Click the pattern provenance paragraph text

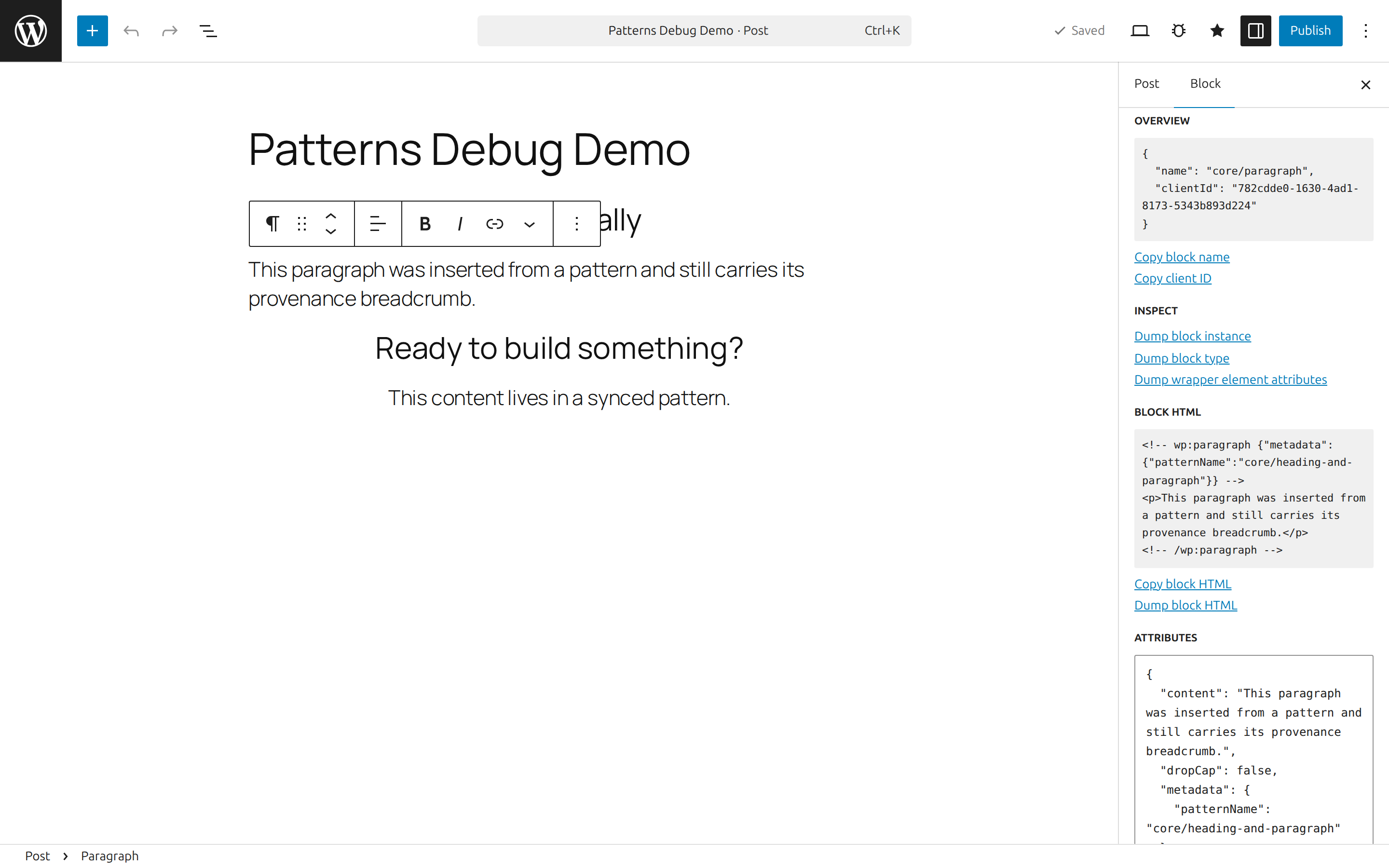(x=526, y=284)
